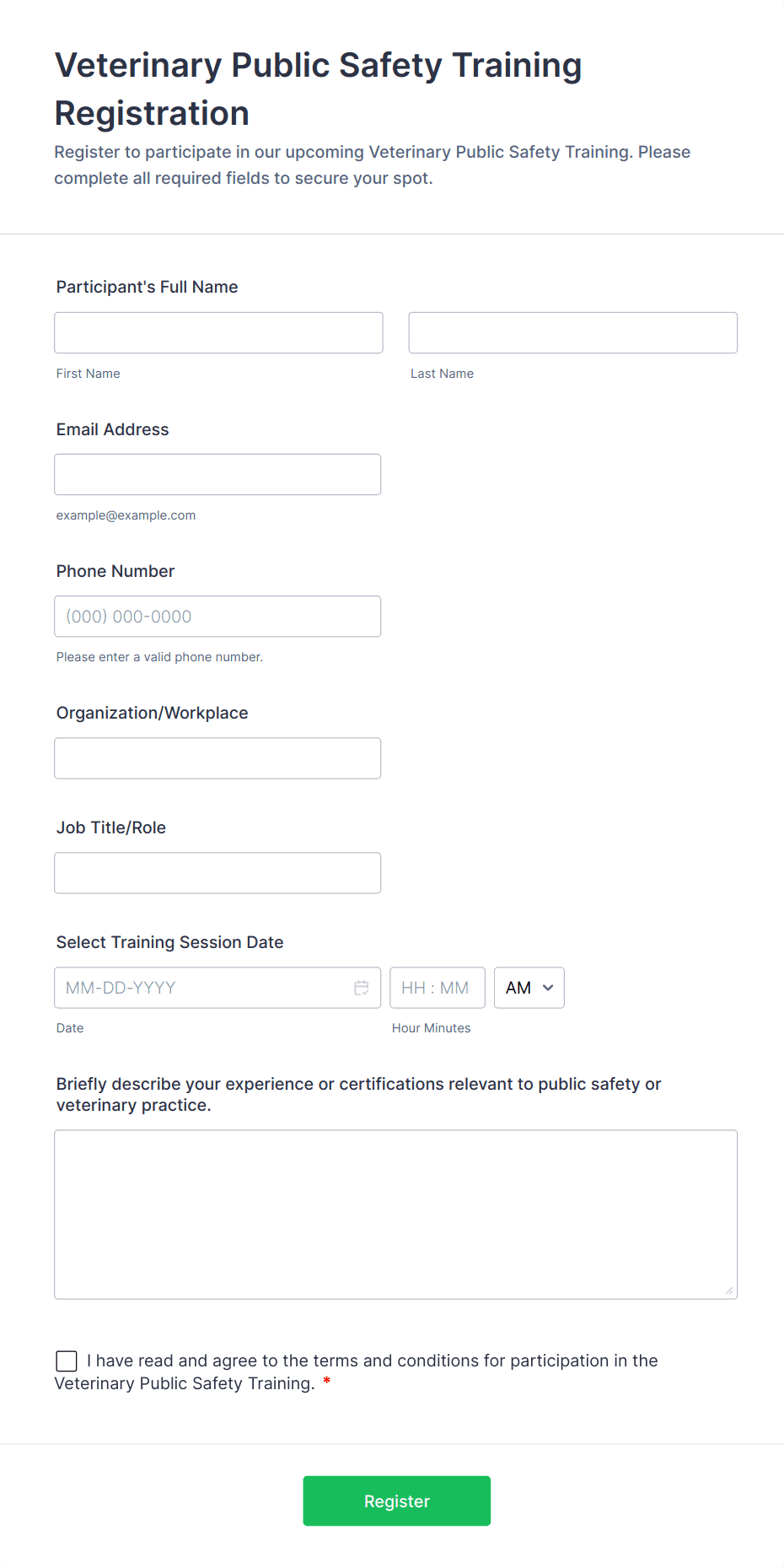Check the terms and conditions checkbox

pyautogui.click(x=67, y=1361)
